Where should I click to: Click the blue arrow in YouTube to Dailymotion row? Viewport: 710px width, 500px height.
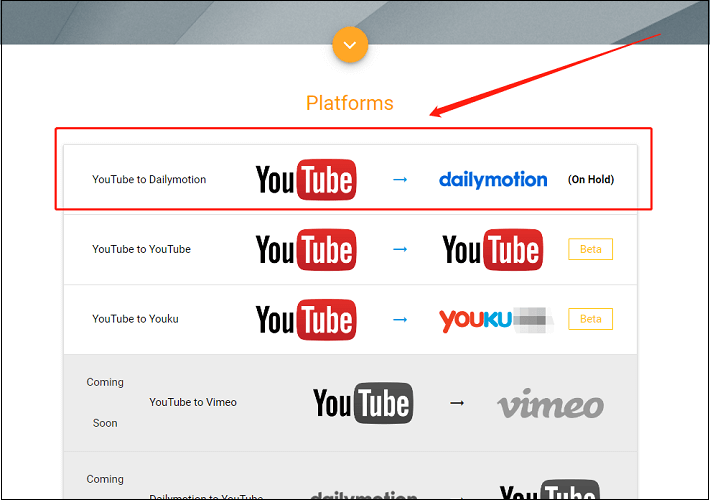pos(400,180)
